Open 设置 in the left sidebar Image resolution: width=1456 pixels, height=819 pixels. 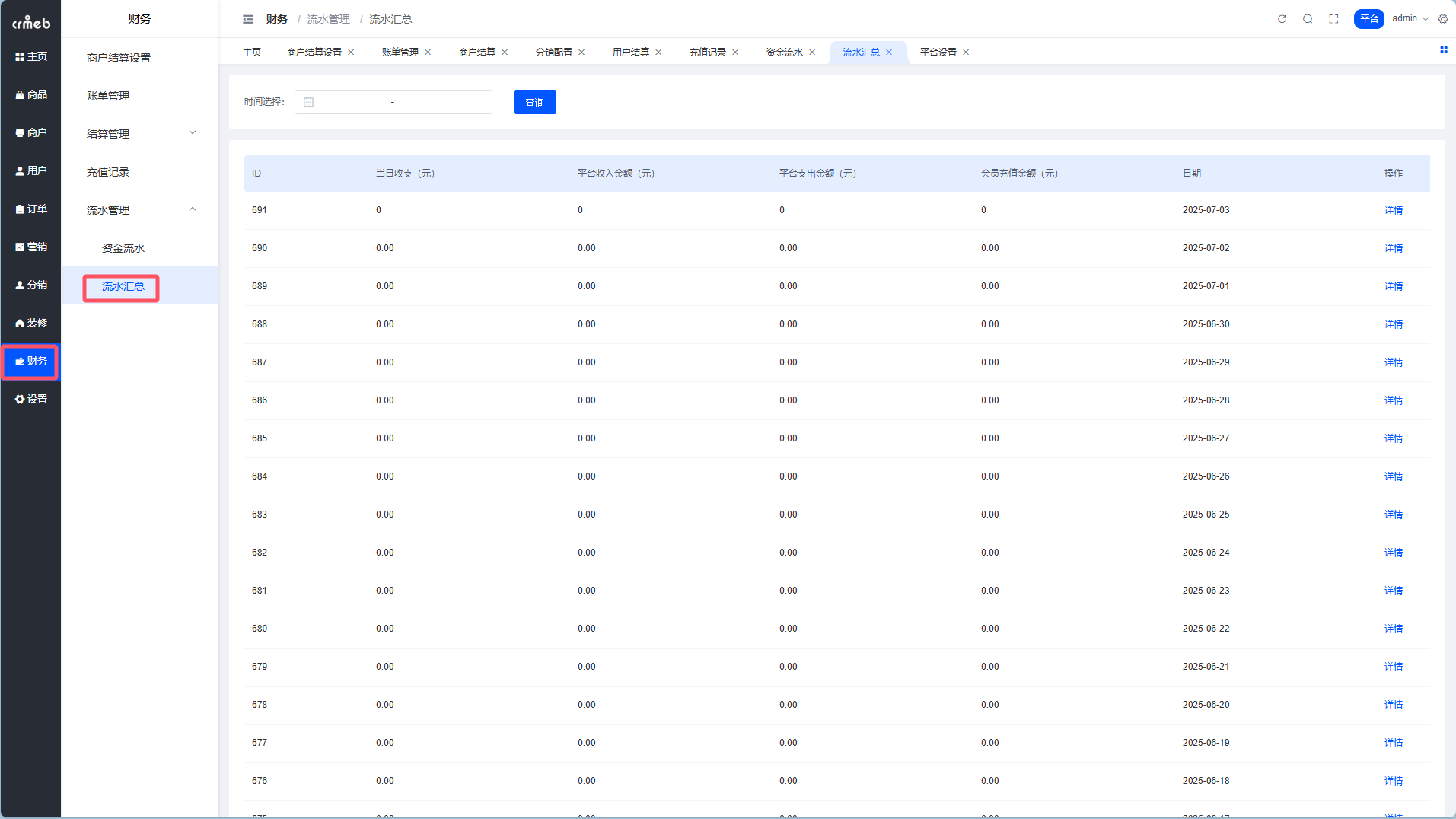pos(31,399)
